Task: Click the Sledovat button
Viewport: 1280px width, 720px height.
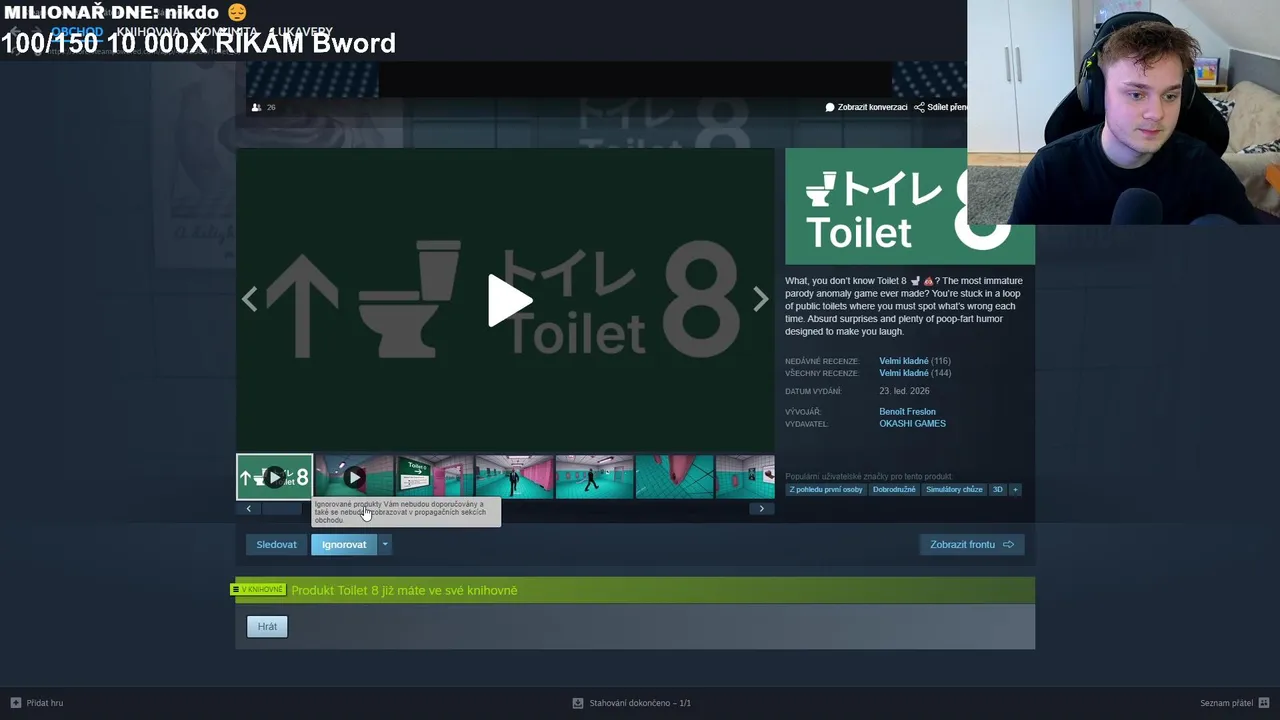Action: pyautogui.click(x=276, y=544)
